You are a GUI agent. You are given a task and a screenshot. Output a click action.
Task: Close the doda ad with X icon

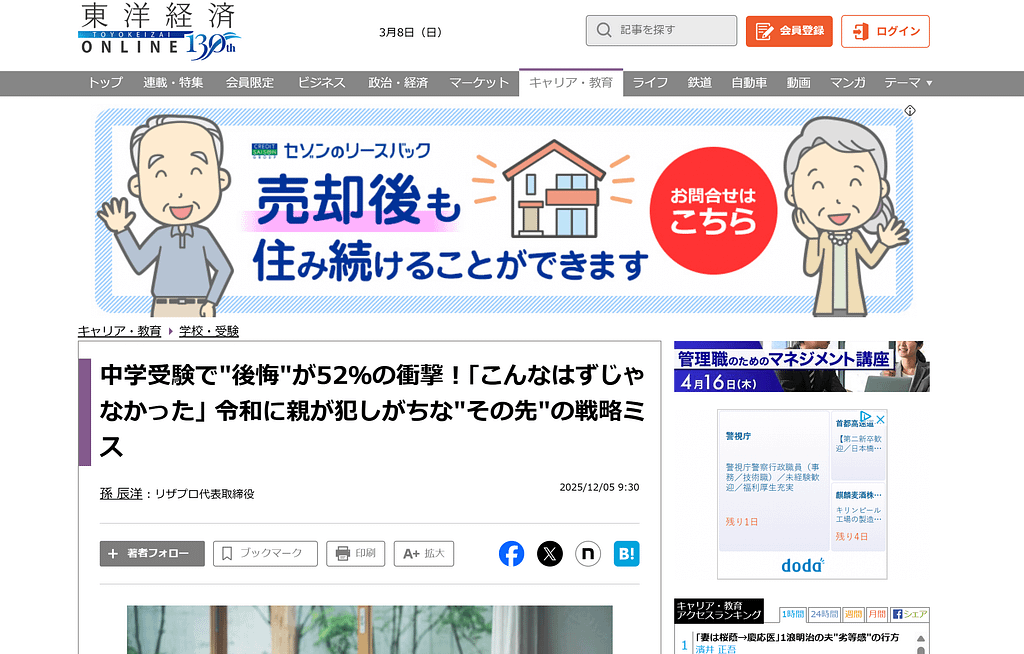coord(880,419)
